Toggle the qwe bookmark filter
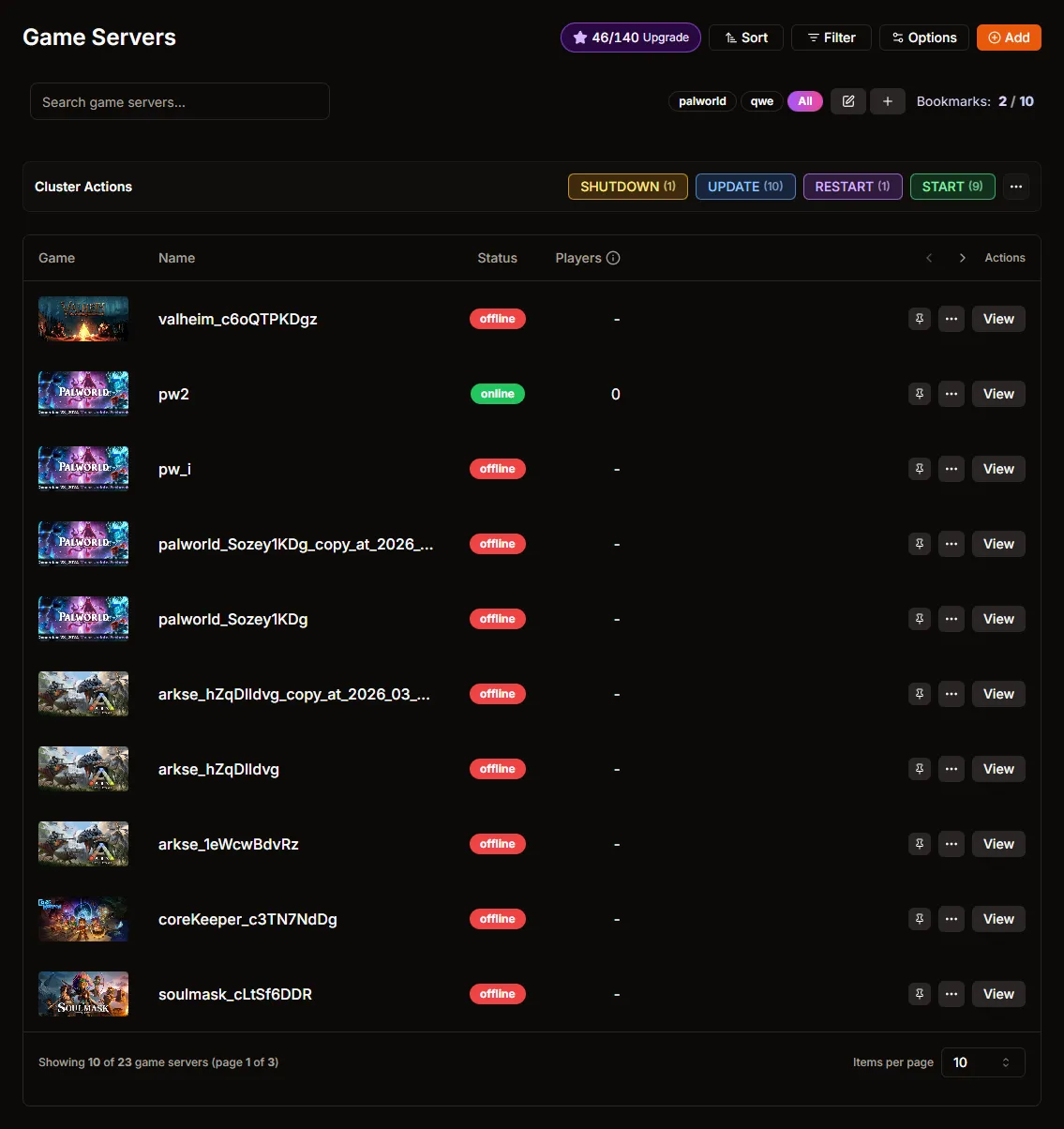The image size is (1064, 1129). point(761,100)
